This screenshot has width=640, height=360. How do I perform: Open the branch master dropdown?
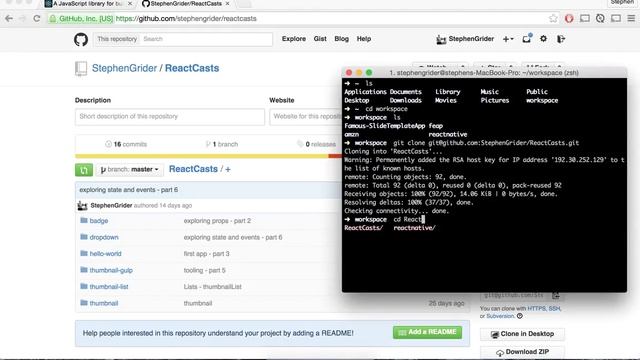129,169
